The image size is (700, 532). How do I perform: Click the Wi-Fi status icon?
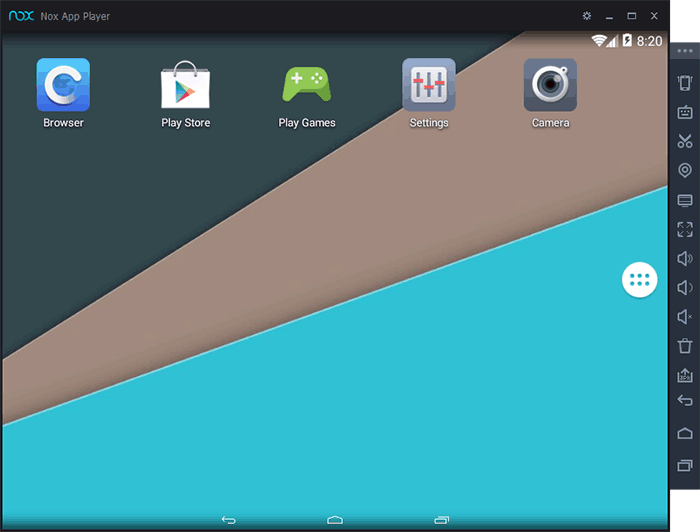pos(598,41)
